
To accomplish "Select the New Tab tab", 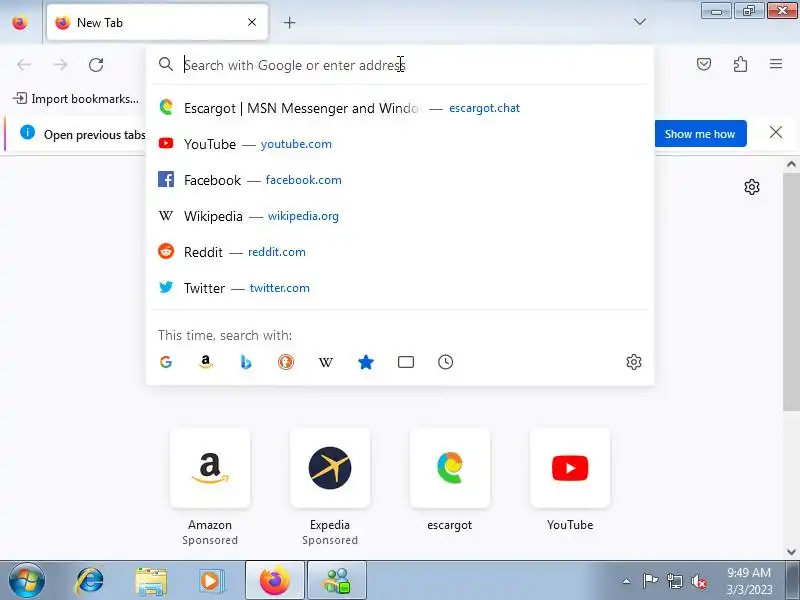I will 157,22.
